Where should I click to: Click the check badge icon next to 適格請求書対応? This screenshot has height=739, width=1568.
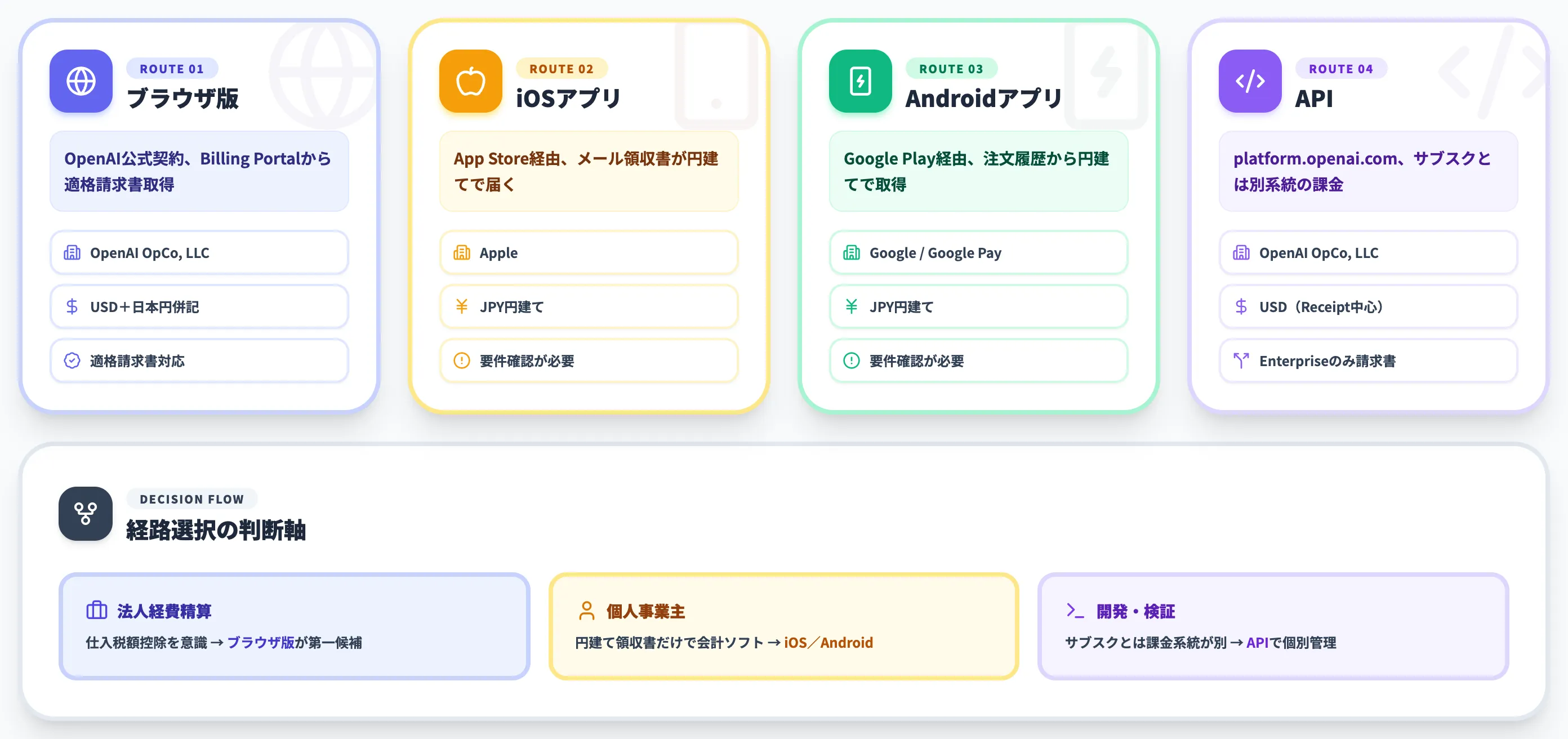[72, 360]
